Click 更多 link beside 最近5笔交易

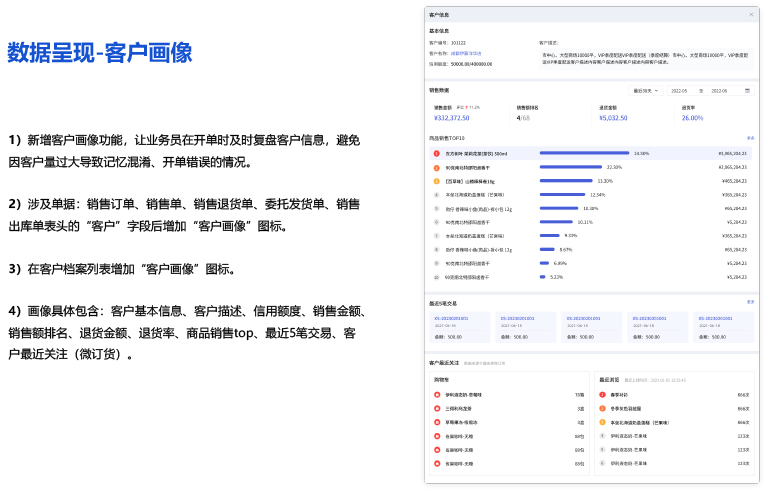coord(750,301)
